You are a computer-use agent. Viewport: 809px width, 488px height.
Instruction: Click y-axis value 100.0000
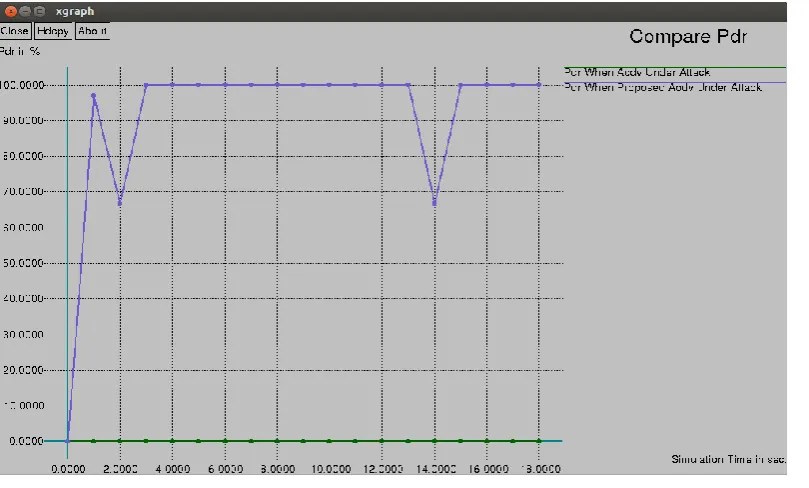(22, 85)
